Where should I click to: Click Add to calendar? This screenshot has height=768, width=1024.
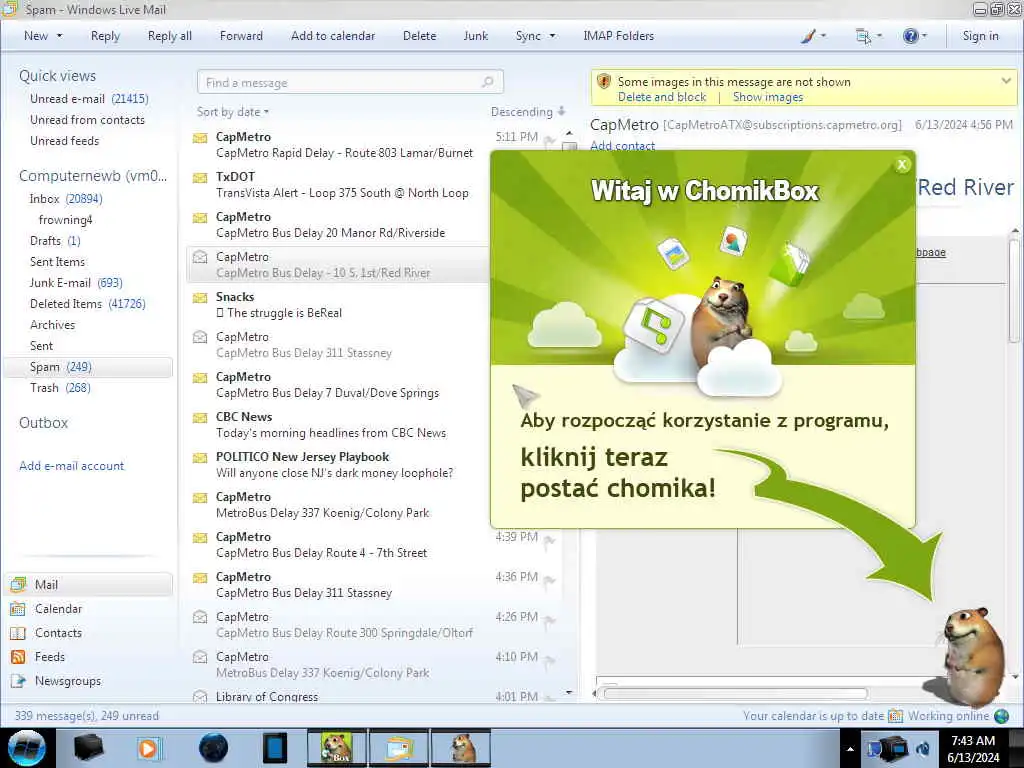coord(333,36)
